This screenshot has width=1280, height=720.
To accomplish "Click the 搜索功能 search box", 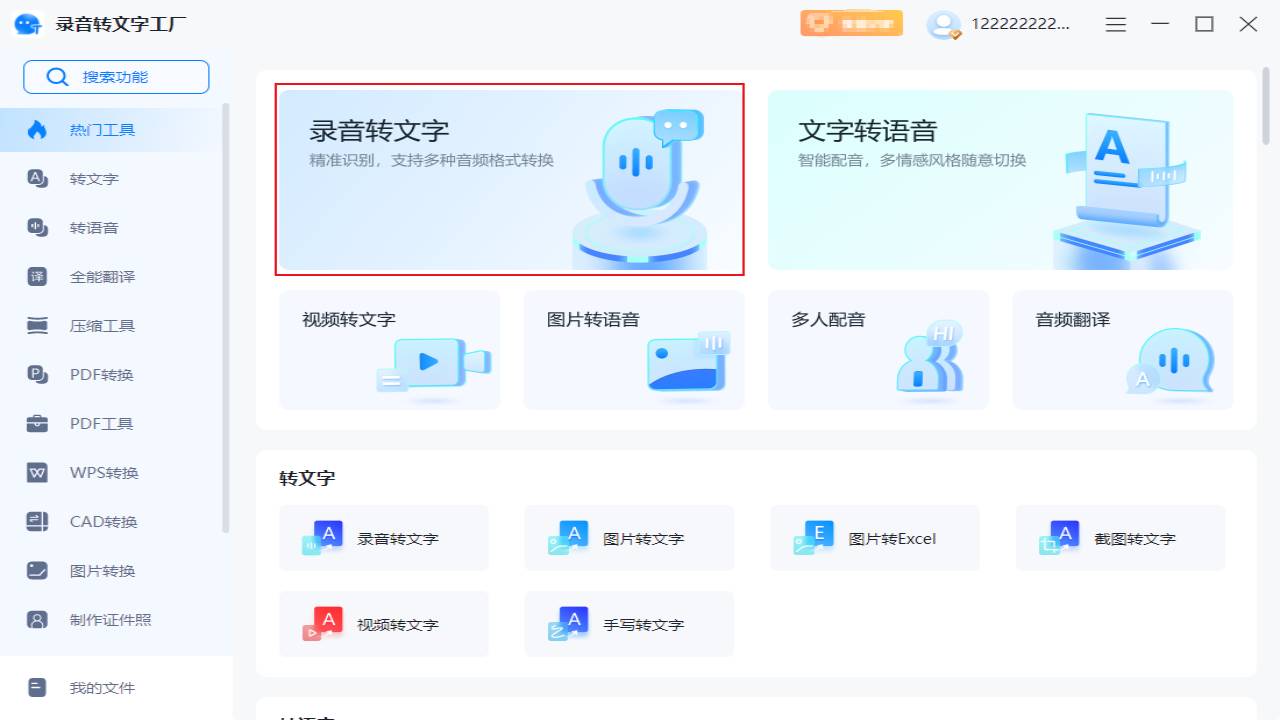I will 116,76.
